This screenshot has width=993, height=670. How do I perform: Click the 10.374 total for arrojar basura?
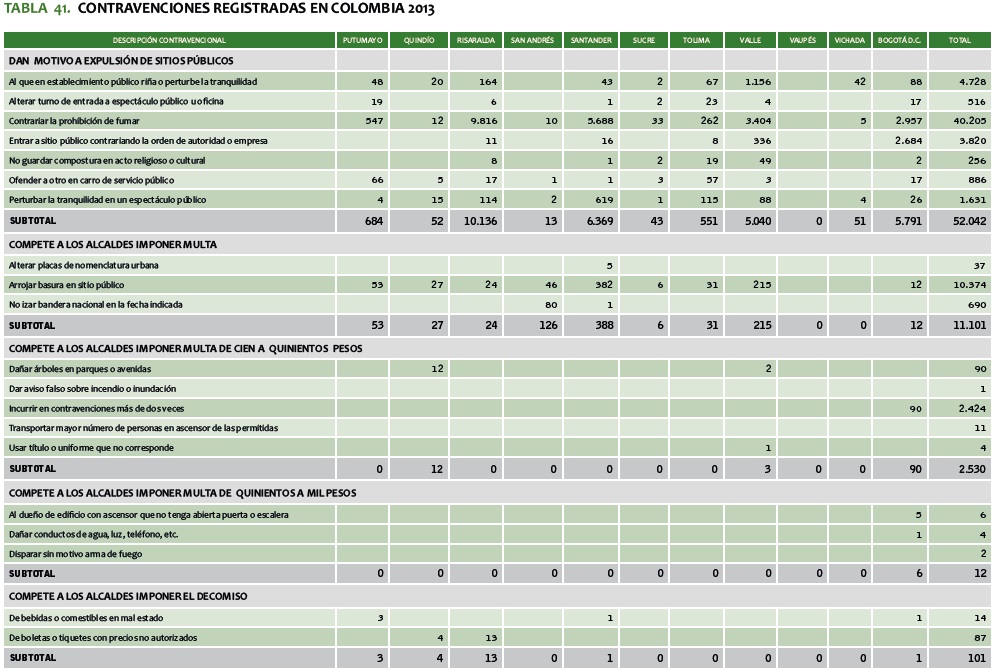956,284
